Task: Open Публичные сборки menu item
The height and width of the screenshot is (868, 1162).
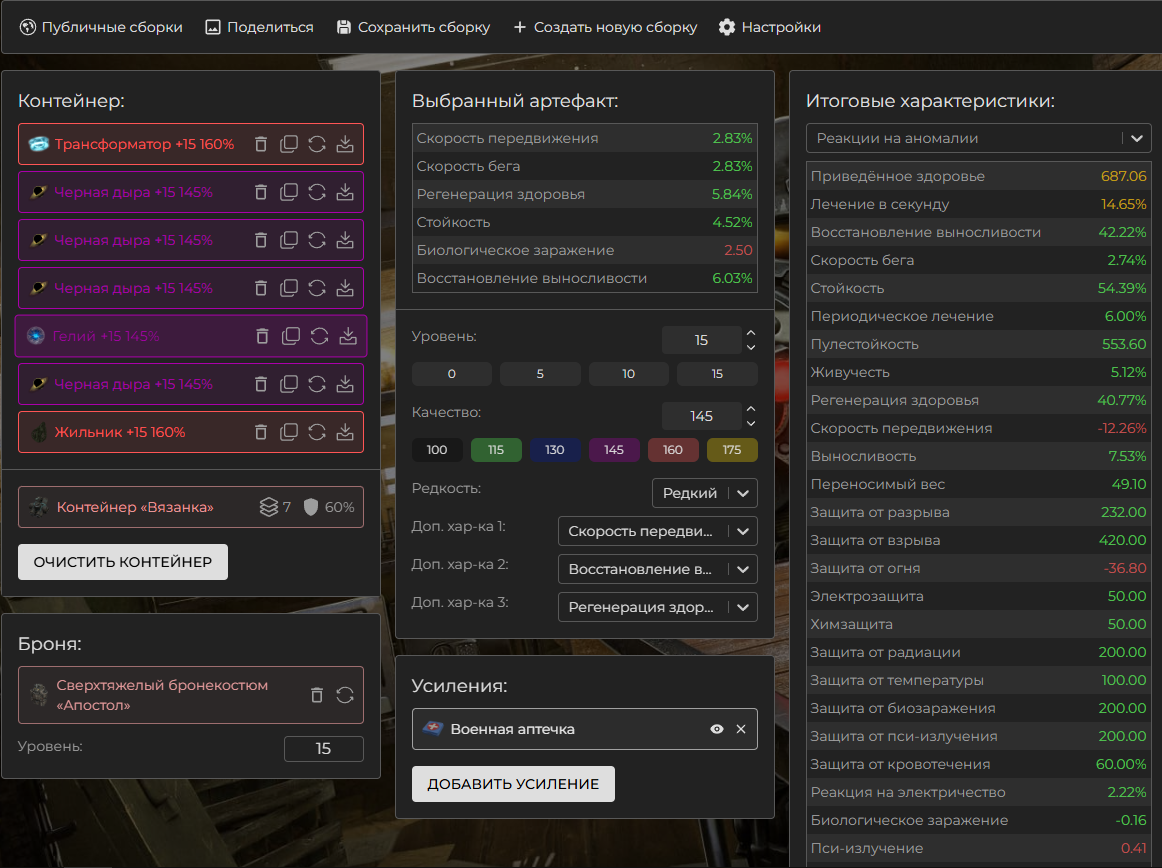Action: [101, 27]
